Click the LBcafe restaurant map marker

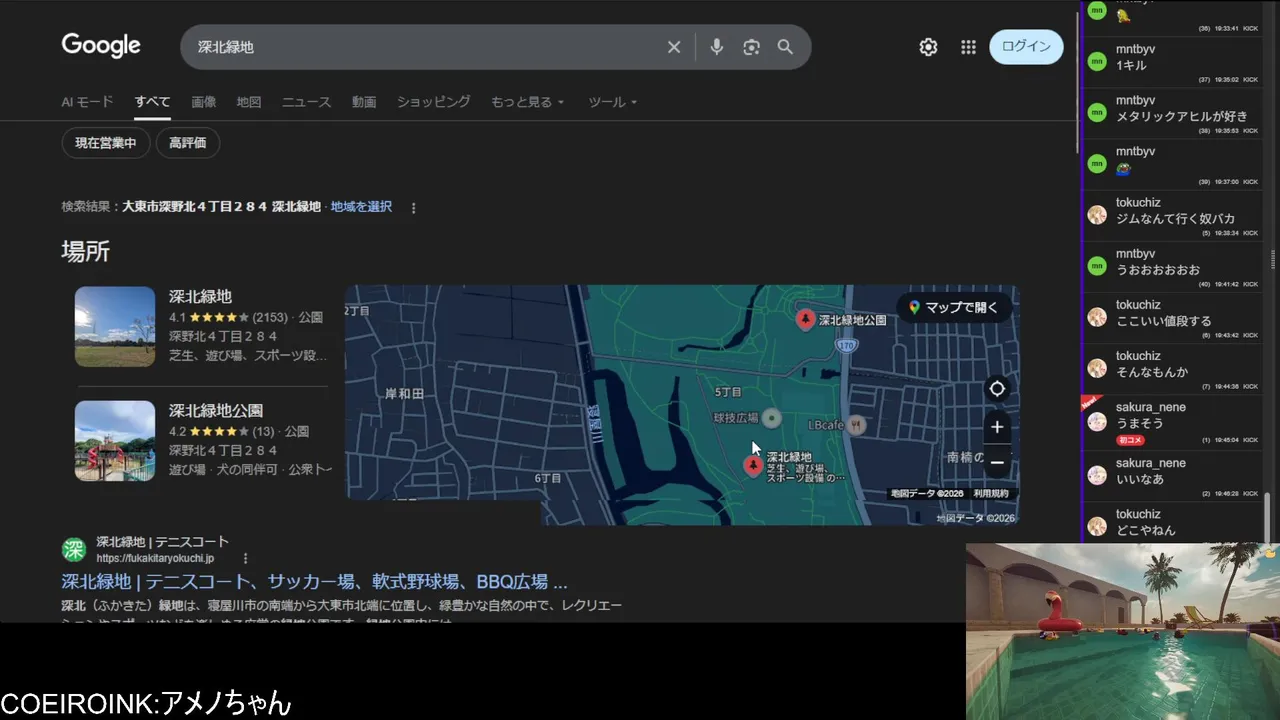click(x=856, y=425)
